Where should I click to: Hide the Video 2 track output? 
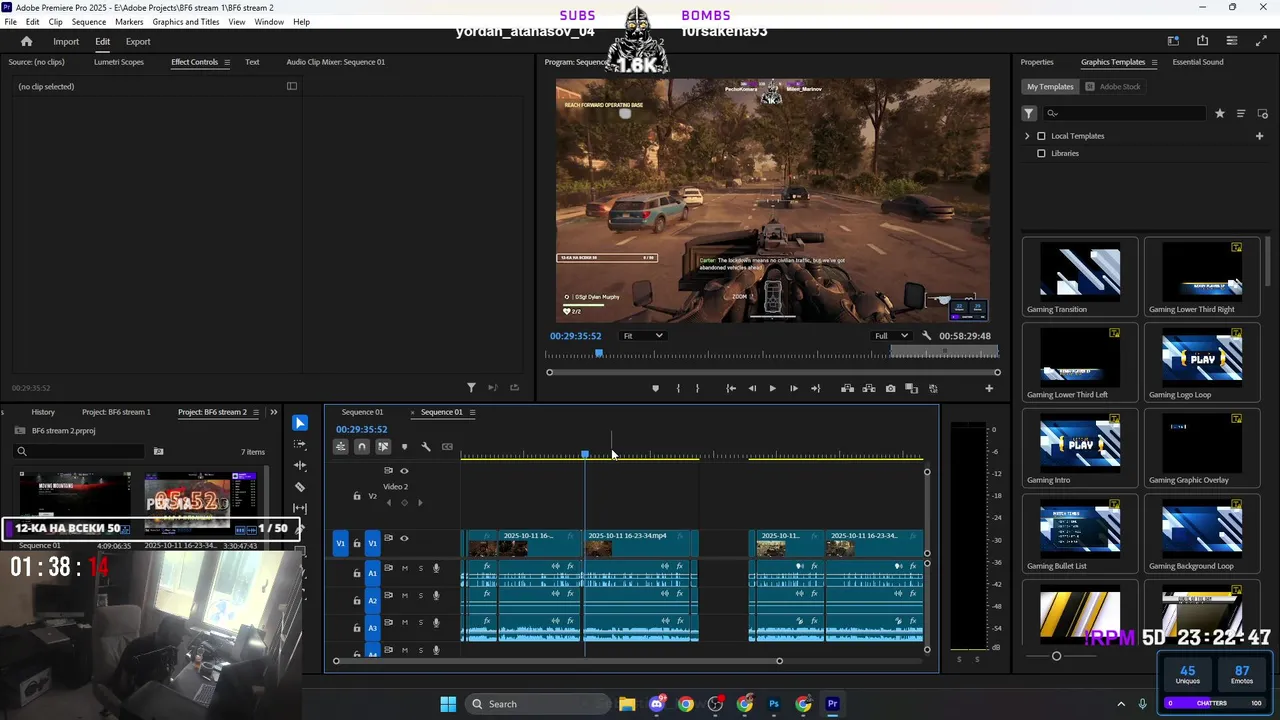point(404,470)
